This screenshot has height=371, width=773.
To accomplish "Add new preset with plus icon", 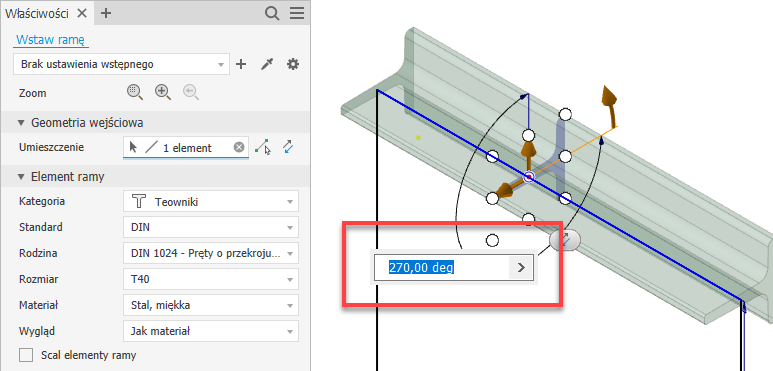I will click(241, 64).
